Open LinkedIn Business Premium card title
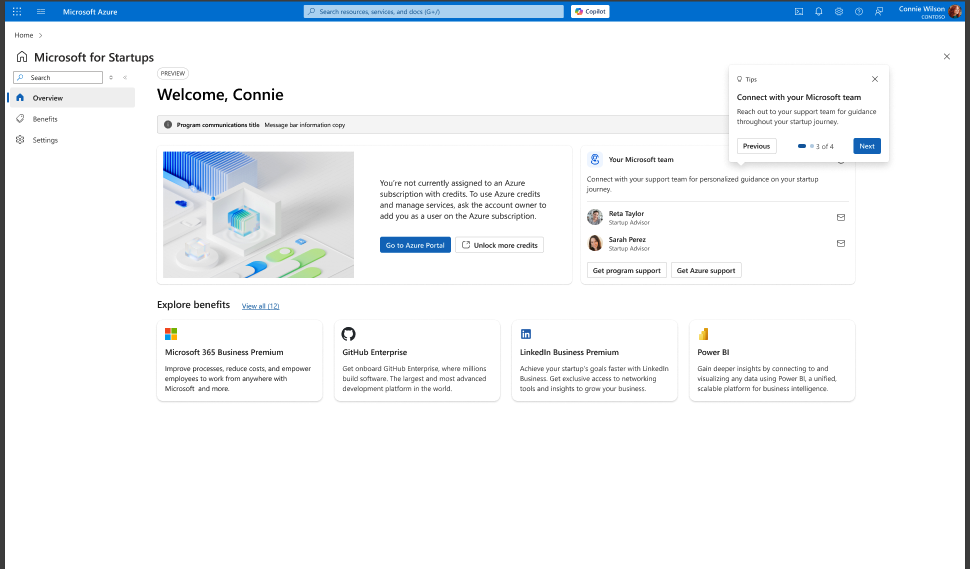Image resolution: width=970 pixels, height=569 pixels. coord(569,352)
